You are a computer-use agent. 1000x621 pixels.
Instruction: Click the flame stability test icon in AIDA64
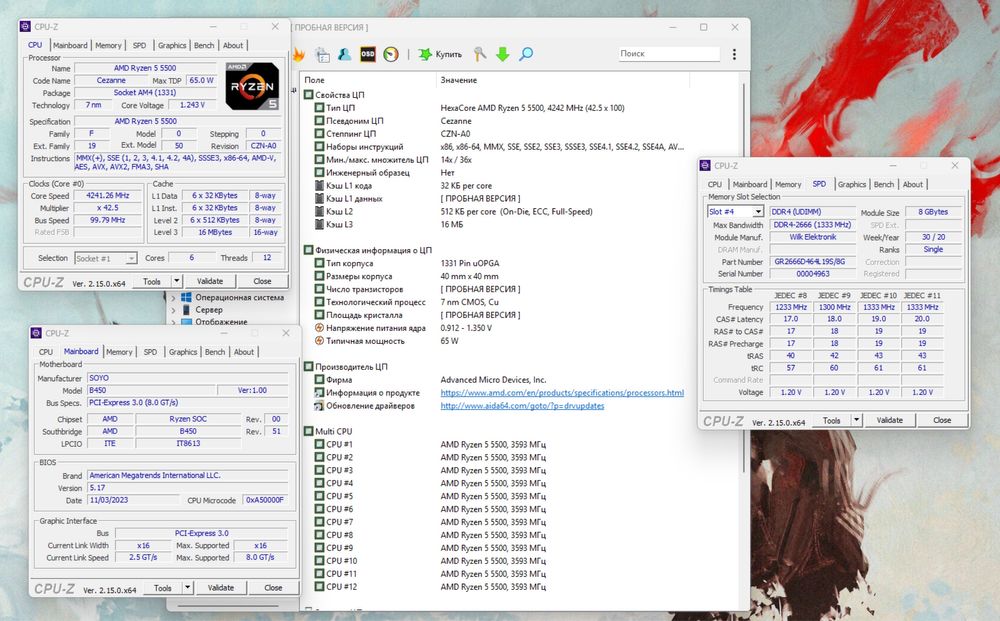tap(298, 54)
